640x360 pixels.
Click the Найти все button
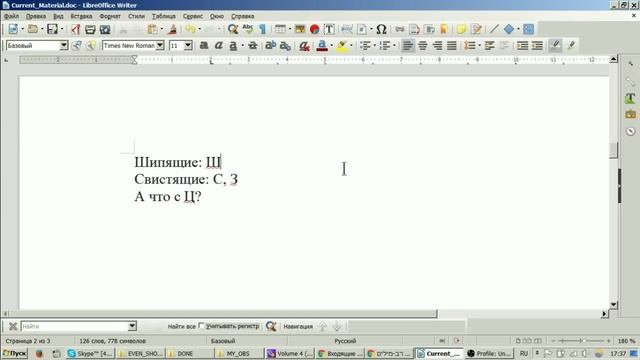(x=182, y=327)
